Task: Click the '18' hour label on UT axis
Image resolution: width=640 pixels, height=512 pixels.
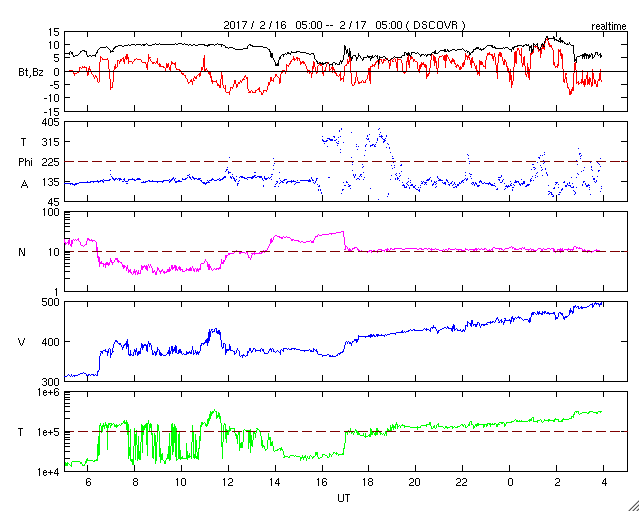Action: pos(369,482)
